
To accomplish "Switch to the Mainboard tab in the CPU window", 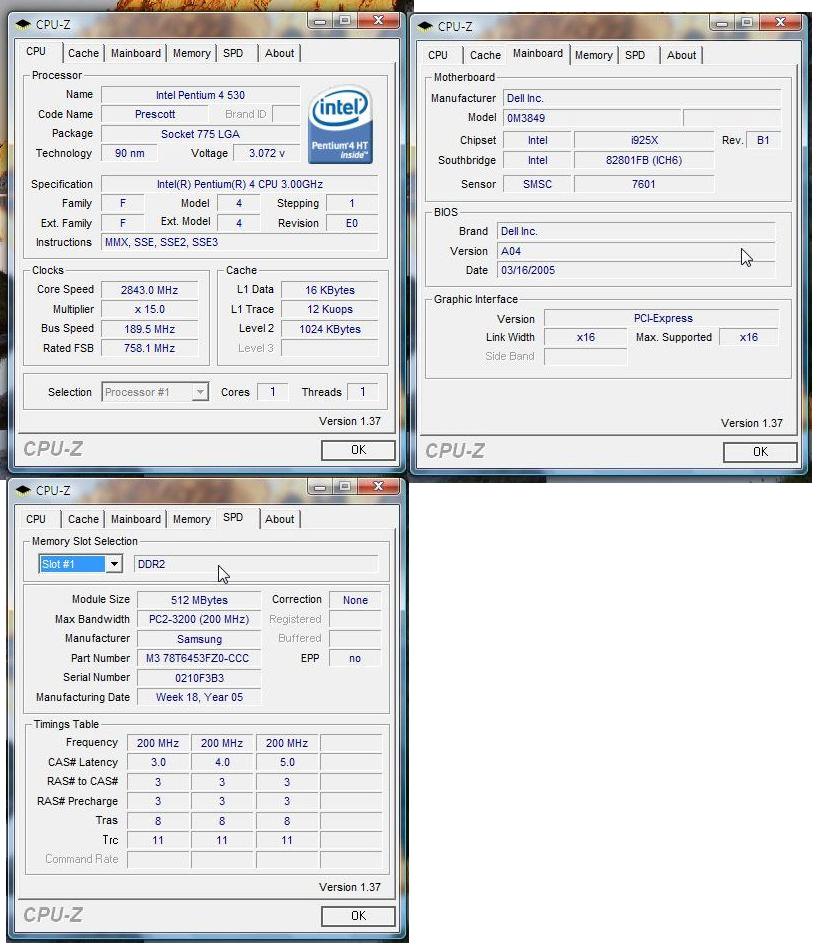I will (135, 53).
